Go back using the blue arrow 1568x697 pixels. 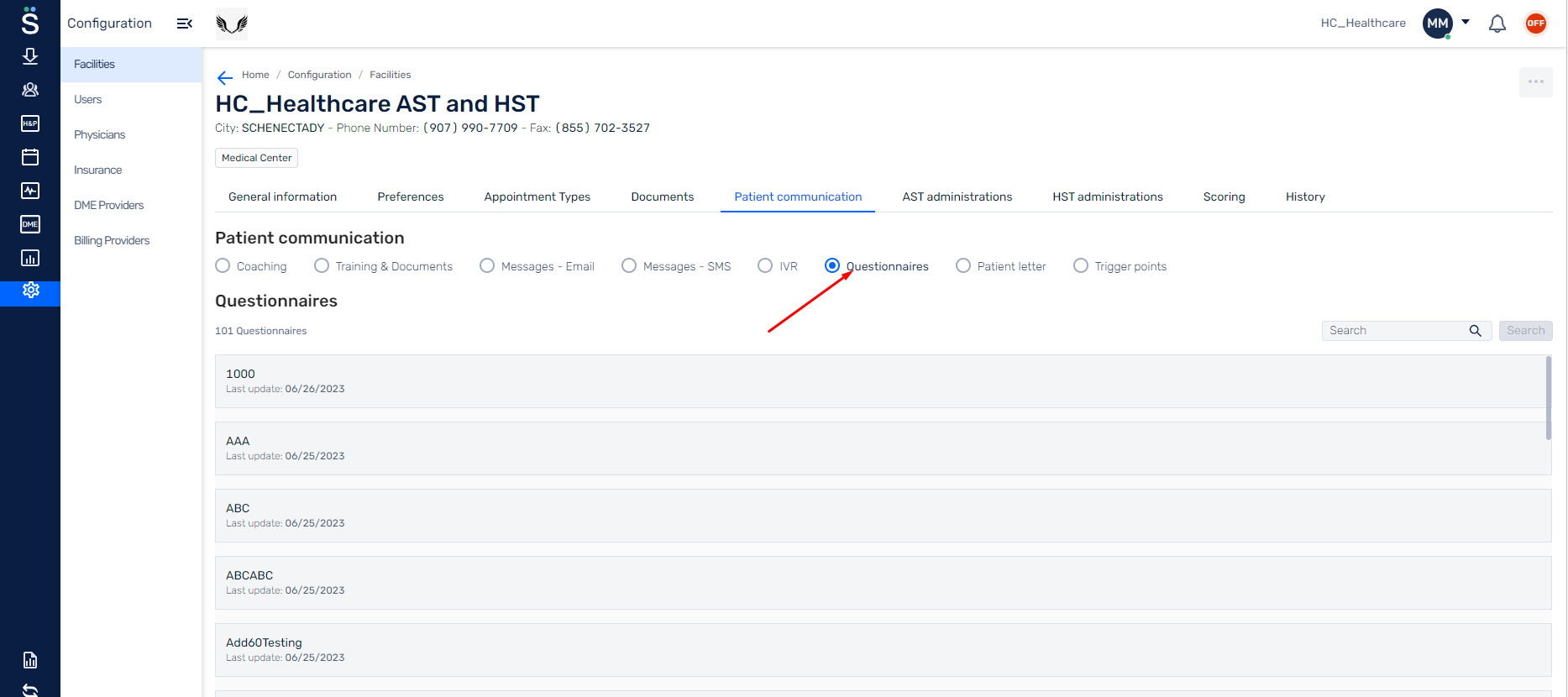point(224,78)
